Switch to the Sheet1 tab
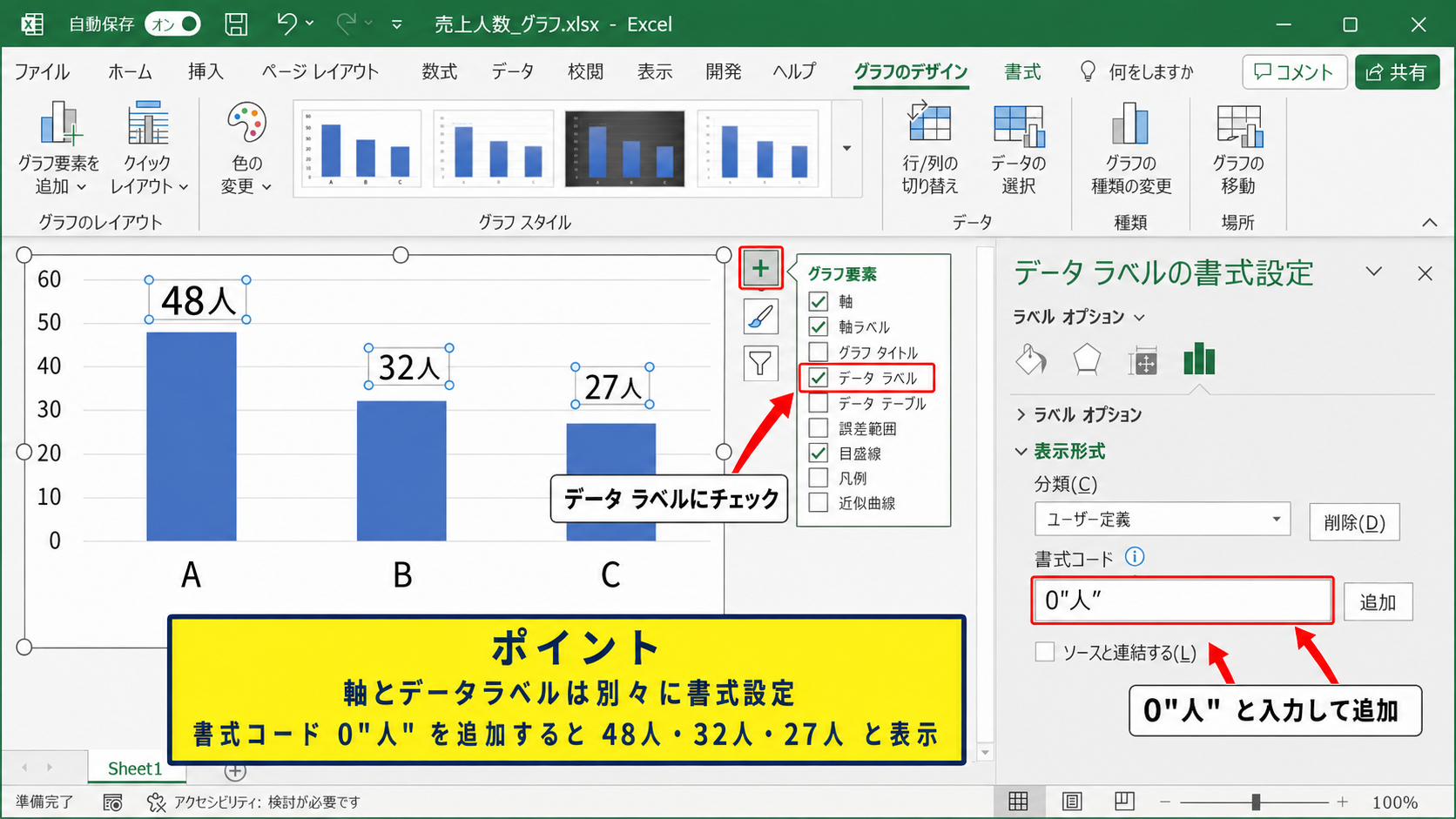The image size is (1456, 819). 135,769
